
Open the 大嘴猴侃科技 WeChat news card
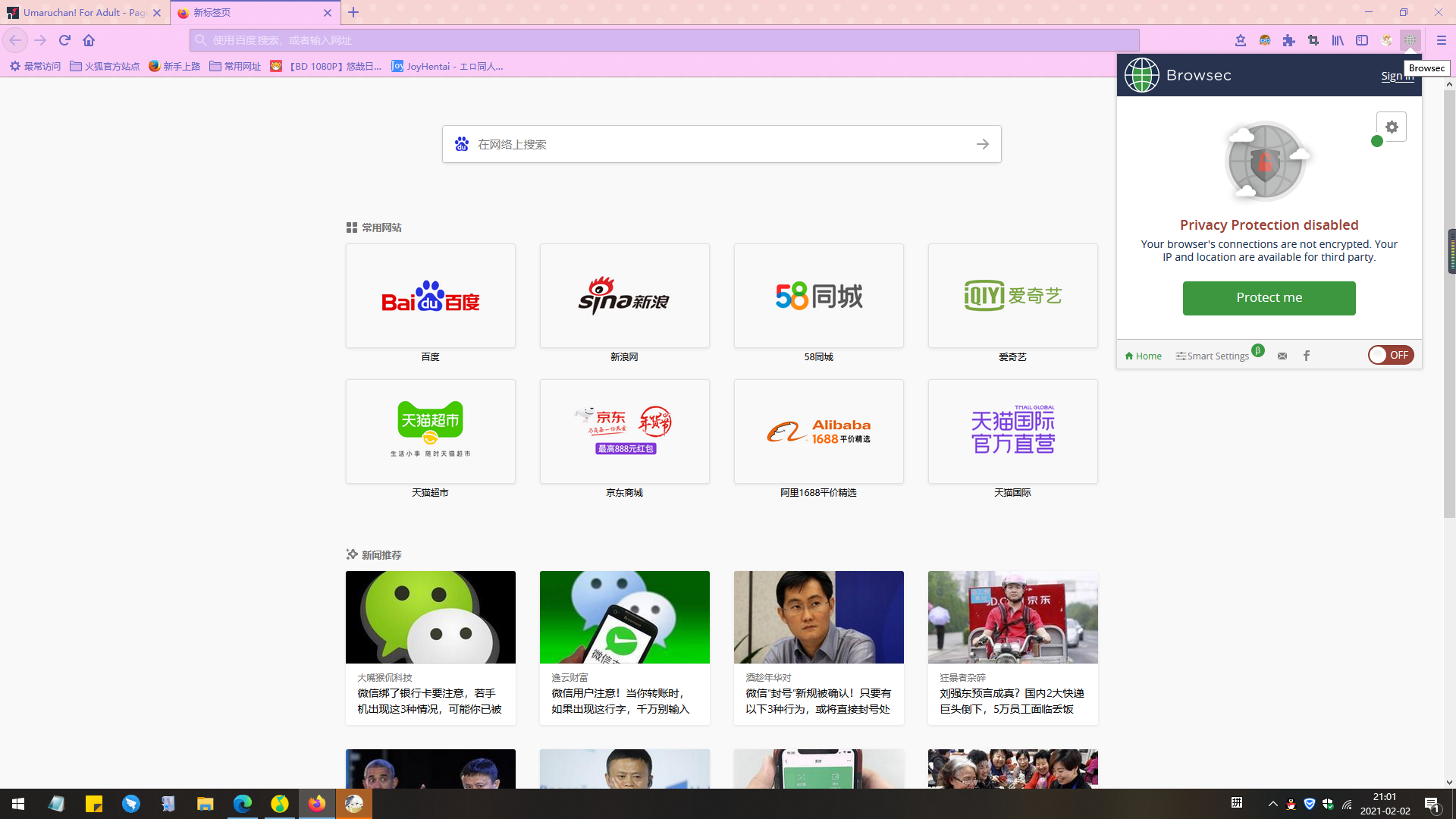point(431,648)
